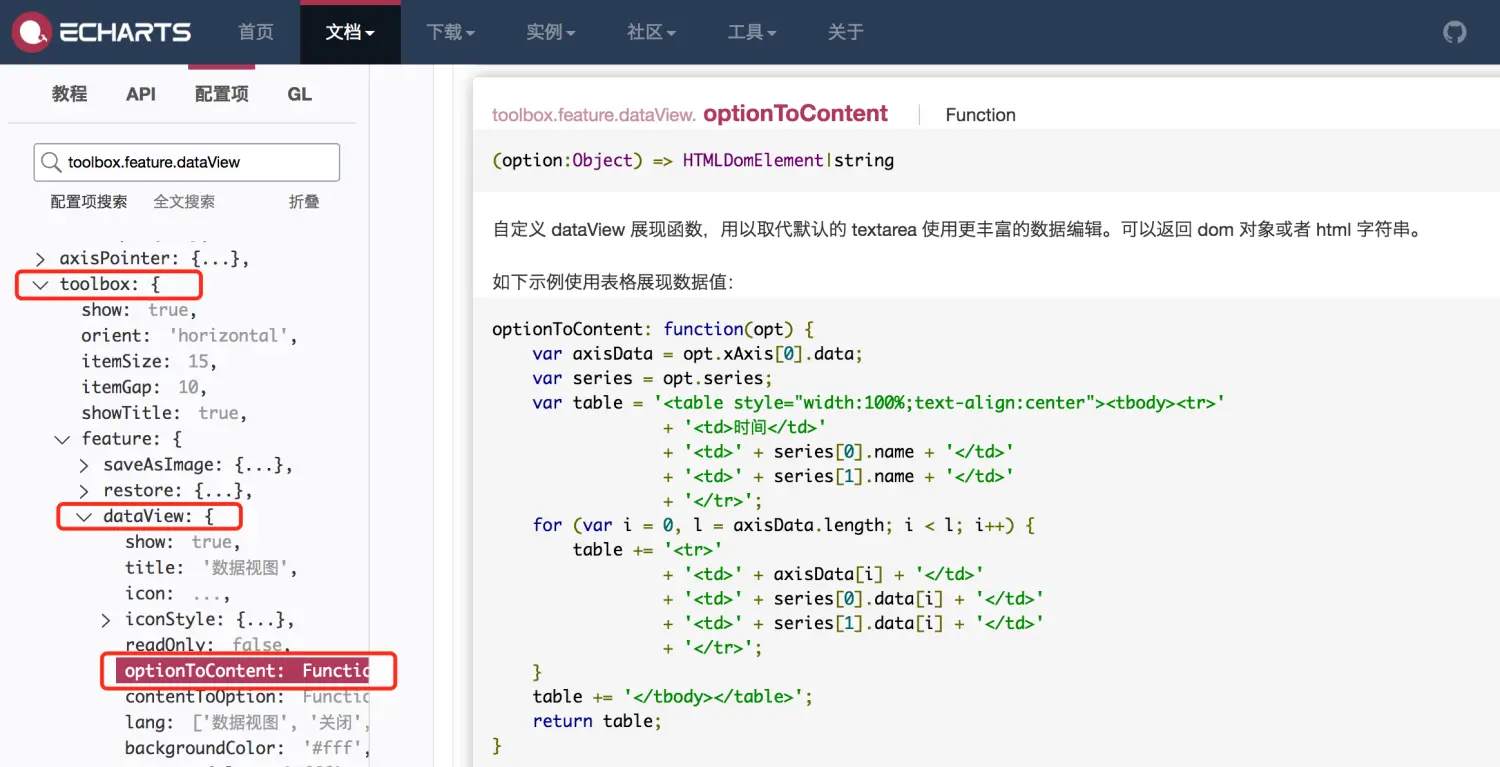The width and height of the screenshot is (1500, 767).
Task: Click the optionToContent heading text
Action: pos(795,114)
